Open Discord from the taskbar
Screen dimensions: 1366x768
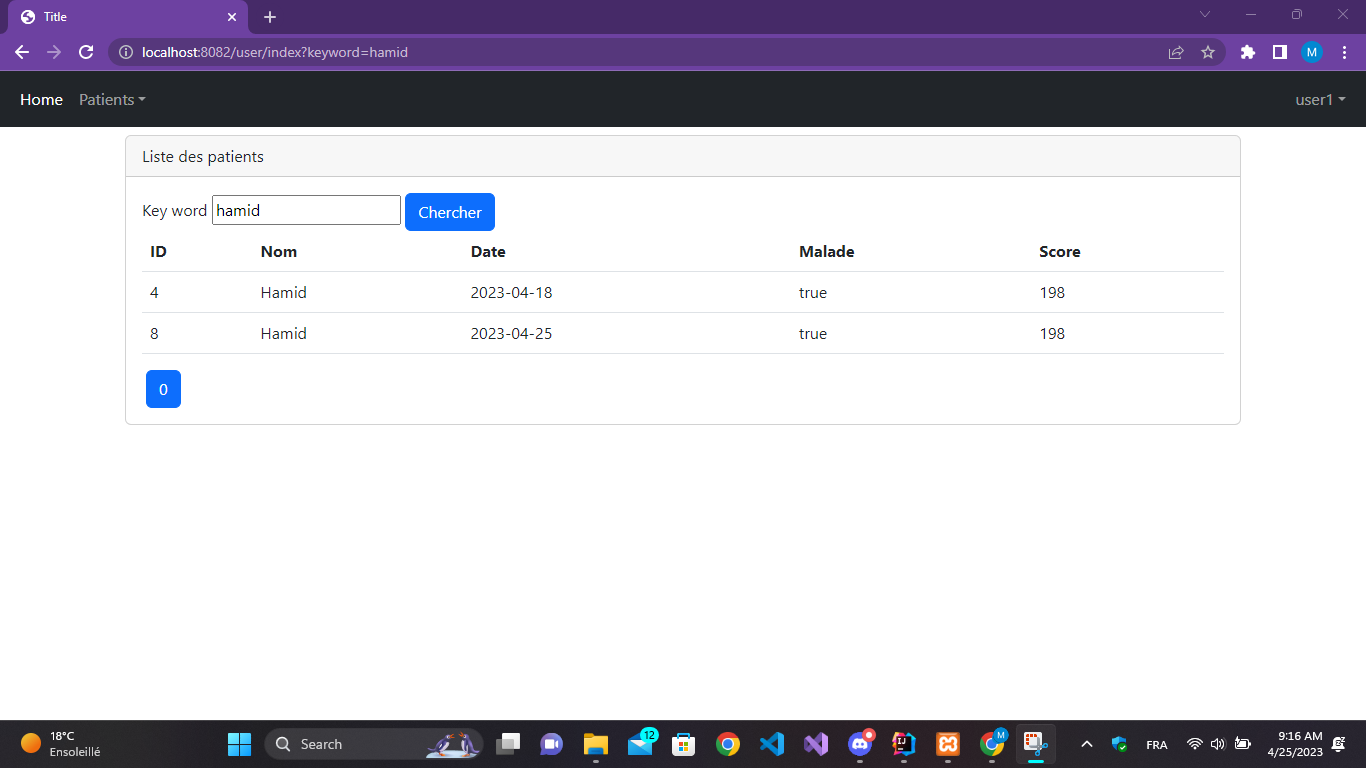pyautogui.click(x=859, y=744)
